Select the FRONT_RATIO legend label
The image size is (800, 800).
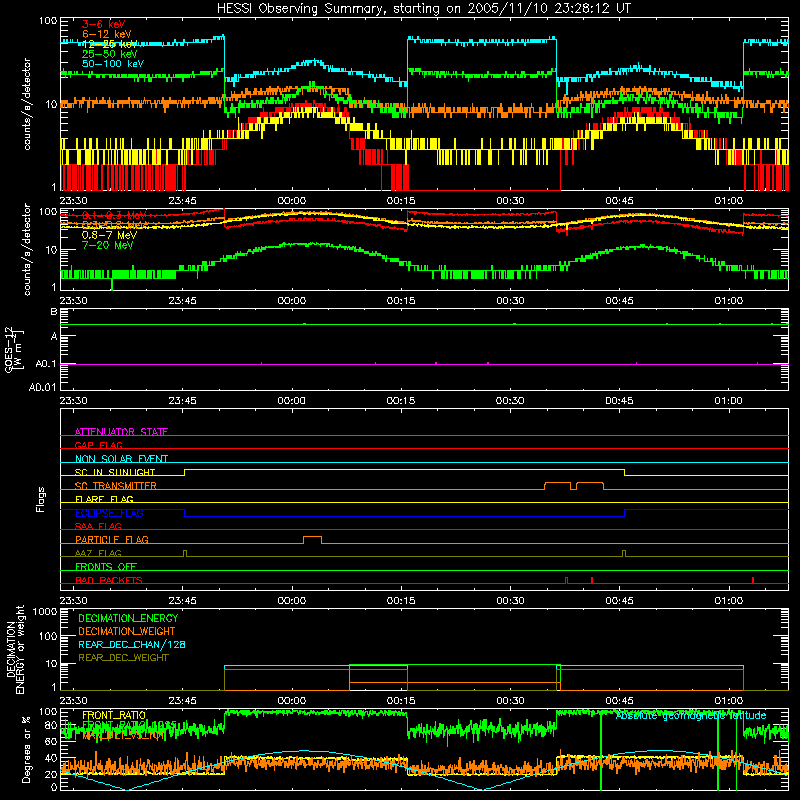[114, 715]
